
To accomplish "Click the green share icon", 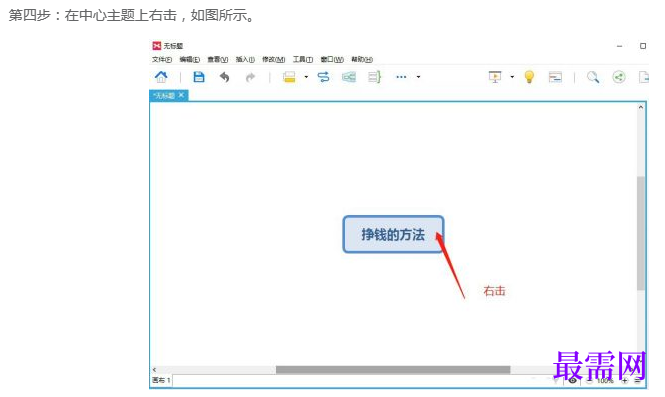I will coord(619,77).
